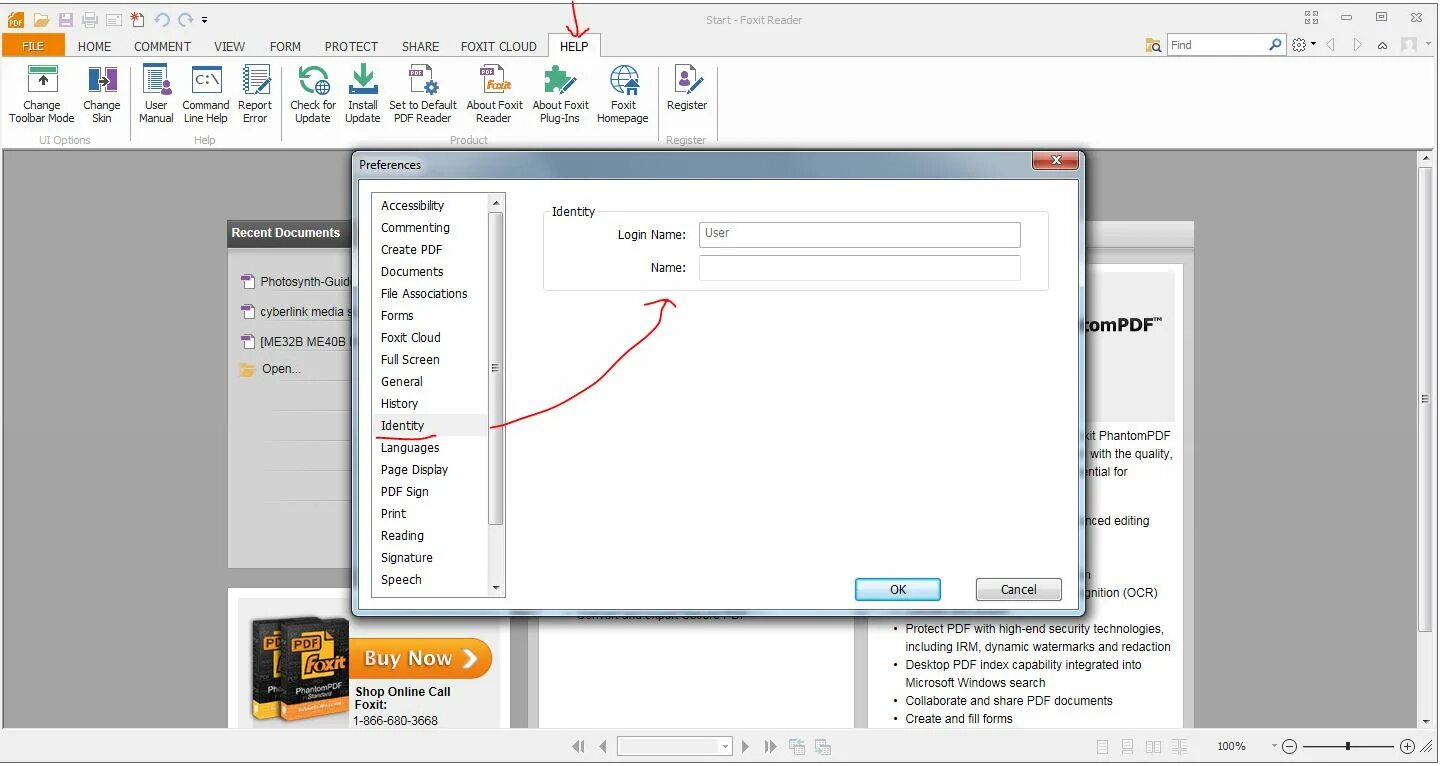The image size is (1442, 766).
Task: Select Accessibility in Preferences list
Action: 412,206
